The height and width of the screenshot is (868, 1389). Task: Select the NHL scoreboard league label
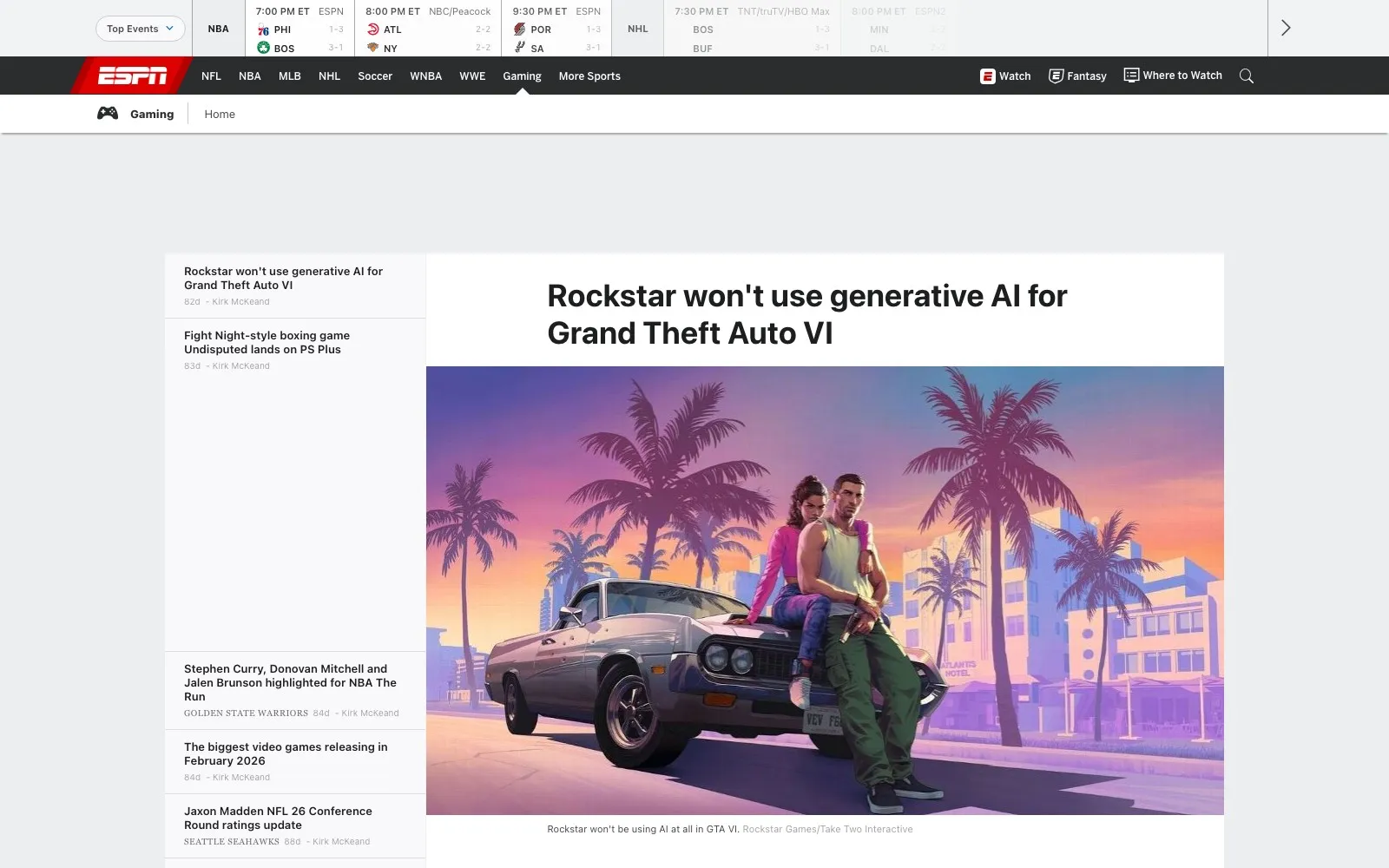[x=638, y=29]
